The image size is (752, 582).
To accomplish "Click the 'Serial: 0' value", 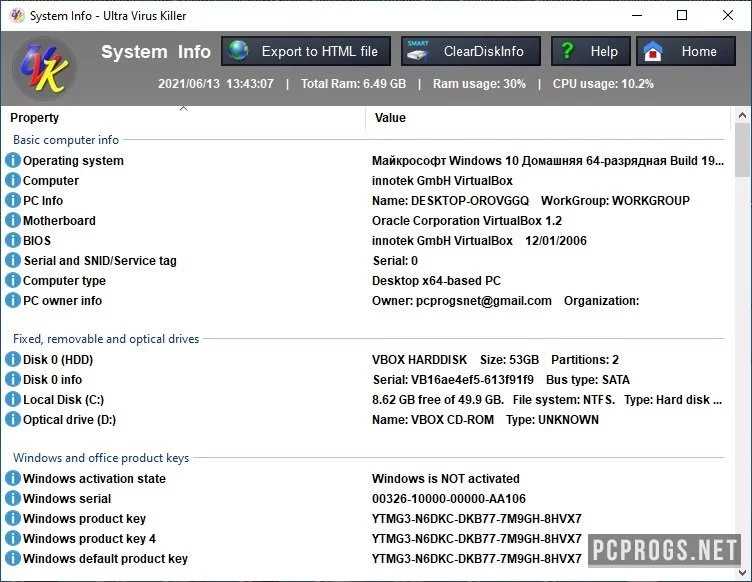I will [395, 260].
